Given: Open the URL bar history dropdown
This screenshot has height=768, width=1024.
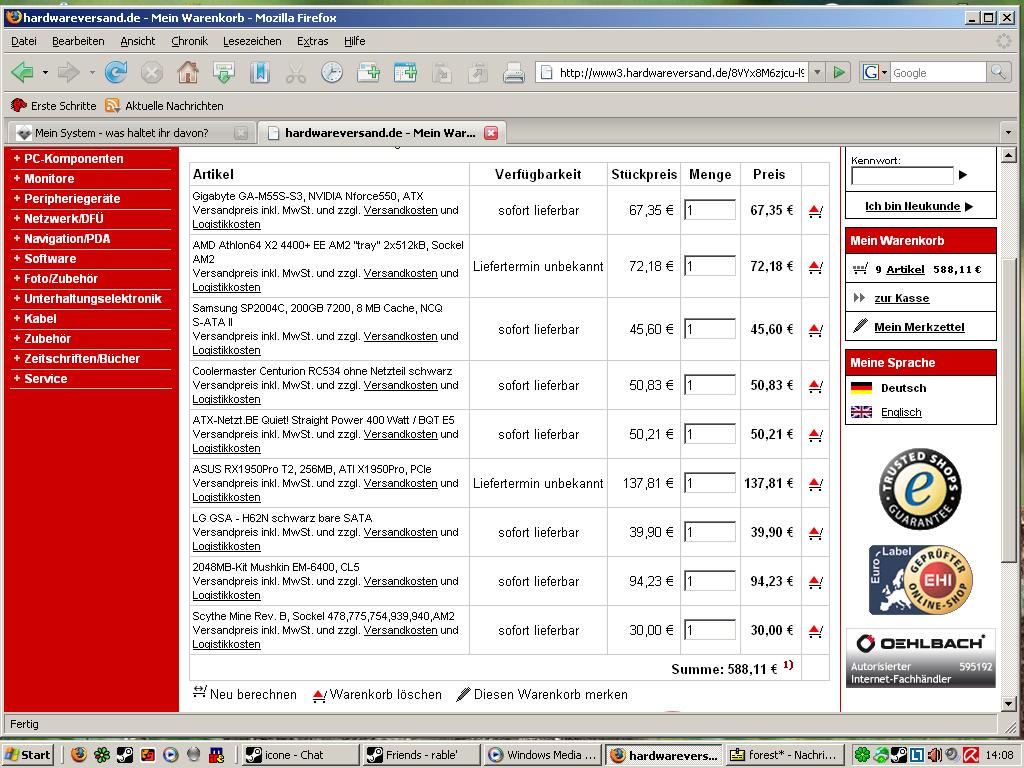Looking at the screenshot, I should 817,72.
